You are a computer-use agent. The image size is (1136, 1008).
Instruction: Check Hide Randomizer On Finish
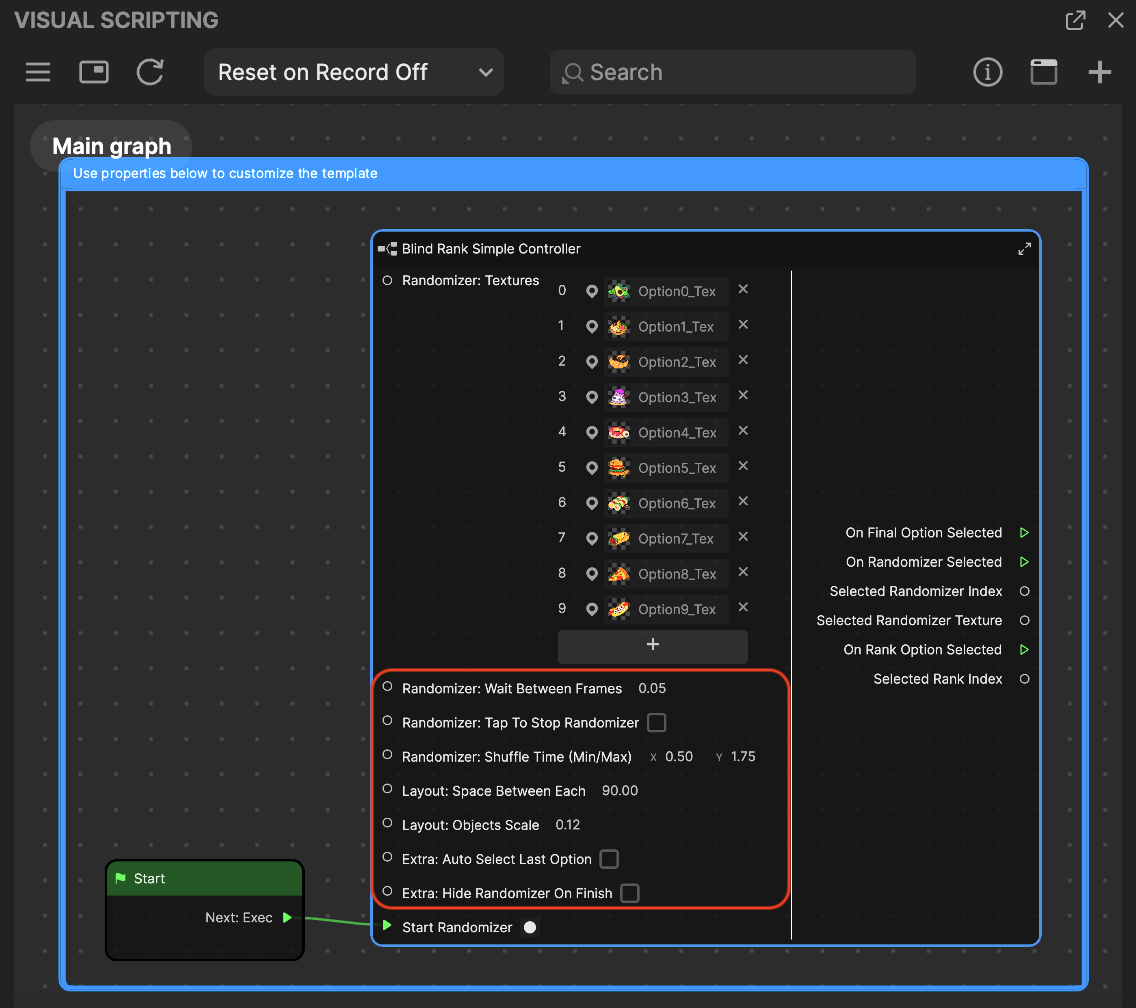click(x=629, y=893)
